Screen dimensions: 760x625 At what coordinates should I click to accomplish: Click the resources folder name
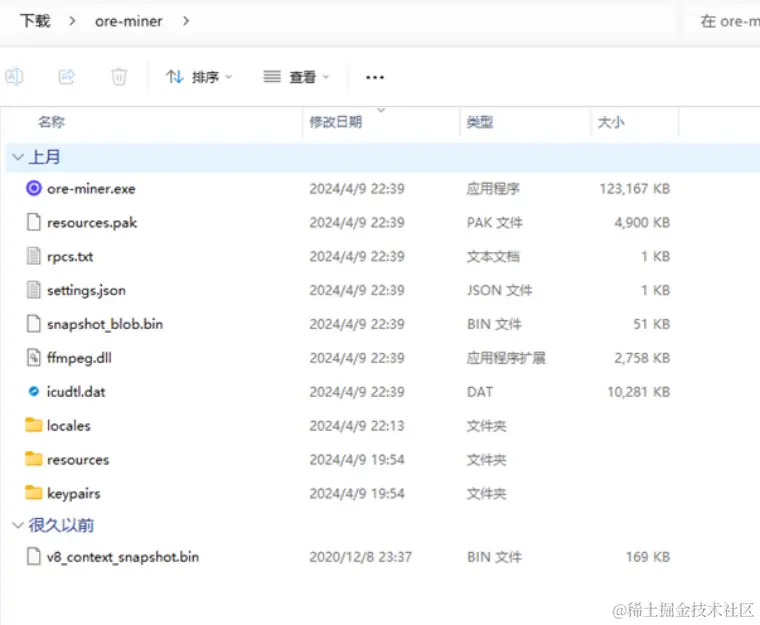78,460
